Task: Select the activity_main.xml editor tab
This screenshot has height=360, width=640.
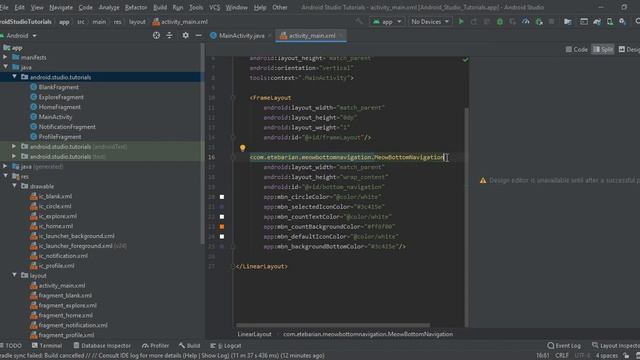Action: click(x=312, y=36)
